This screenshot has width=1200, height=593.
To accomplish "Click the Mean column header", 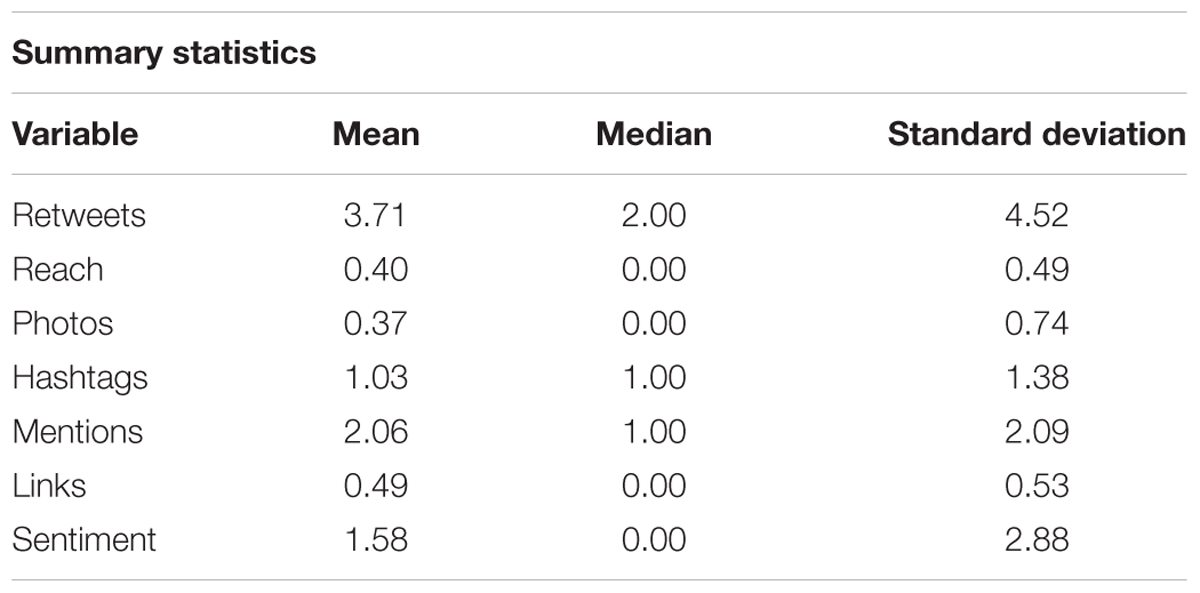I will (376, 134).
